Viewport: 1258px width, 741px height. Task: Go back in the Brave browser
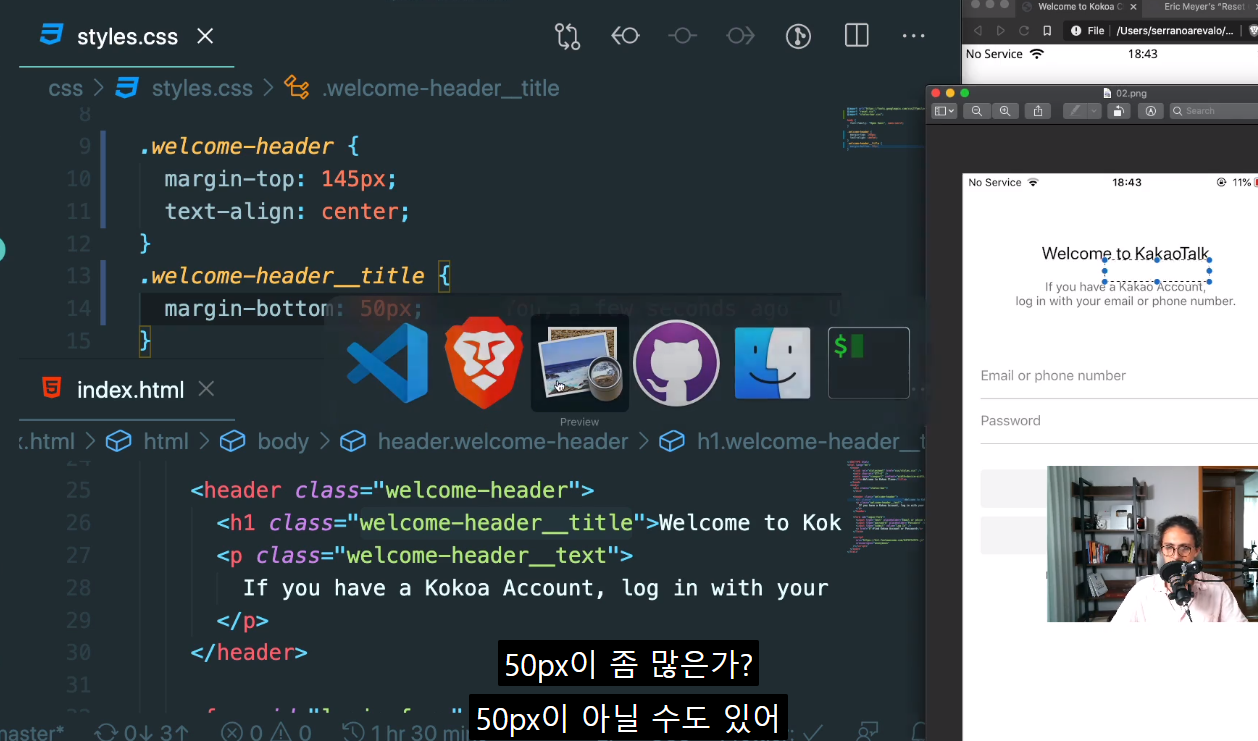pyautogui.click(x=978, y=31)
